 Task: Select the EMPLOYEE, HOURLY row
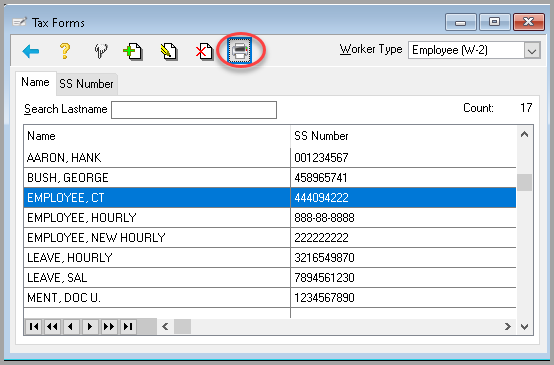pyautogui.click(x=270, y=218)
